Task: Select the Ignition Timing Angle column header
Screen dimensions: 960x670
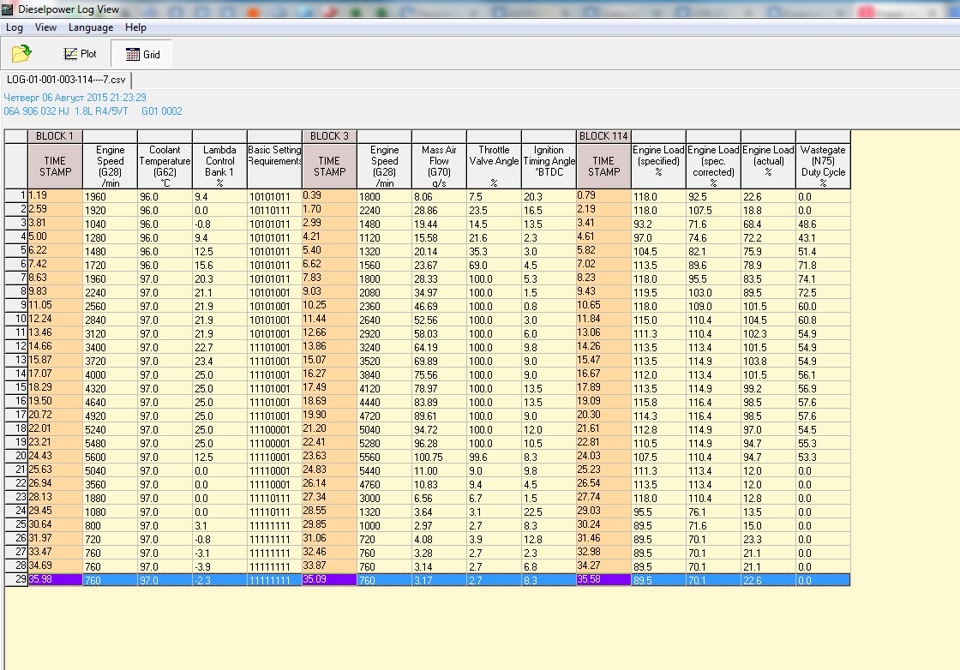Action: click(x=548, y=165)
